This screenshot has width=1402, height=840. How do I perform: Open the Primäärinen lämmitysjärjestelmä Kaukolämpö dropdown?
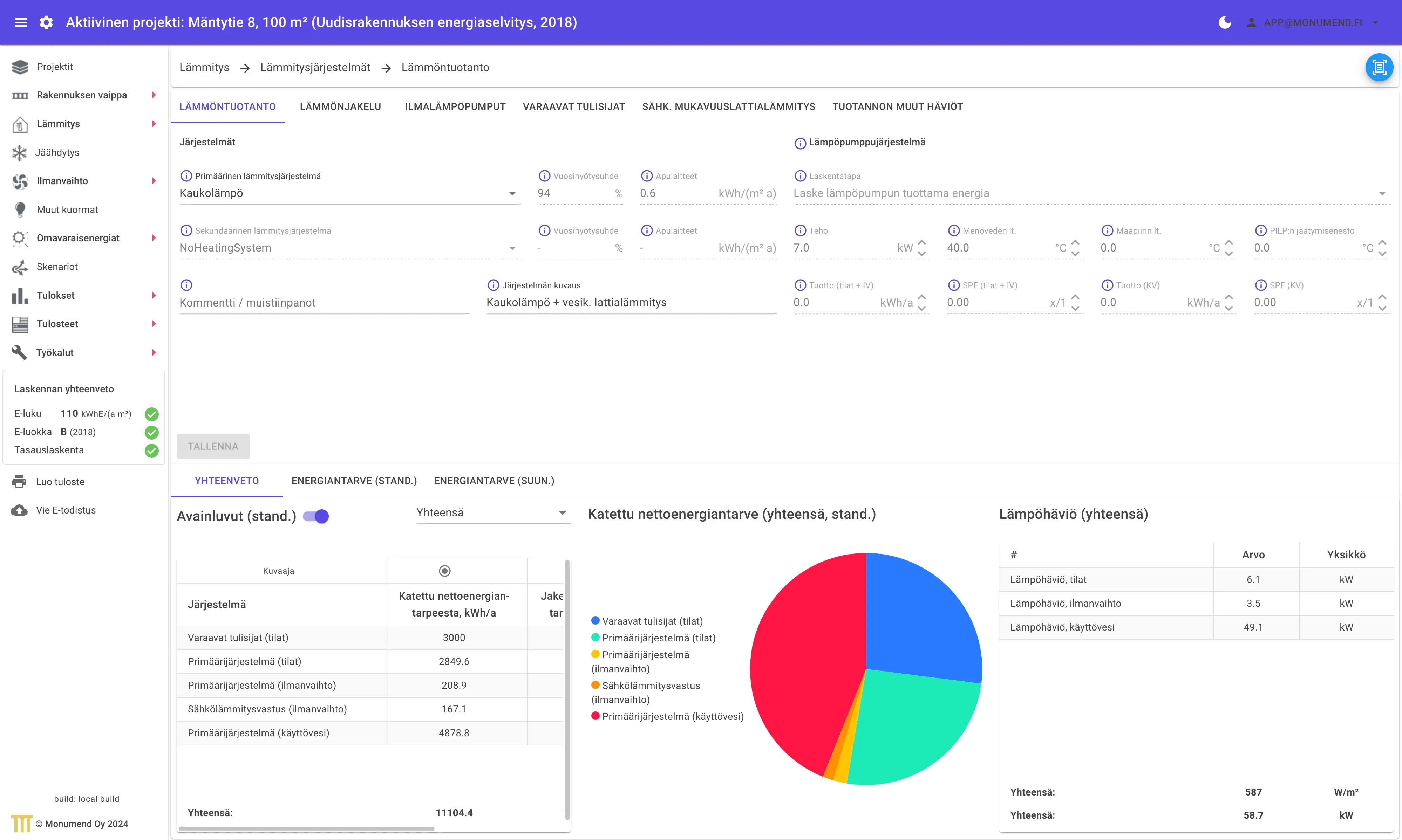[349, 194]
